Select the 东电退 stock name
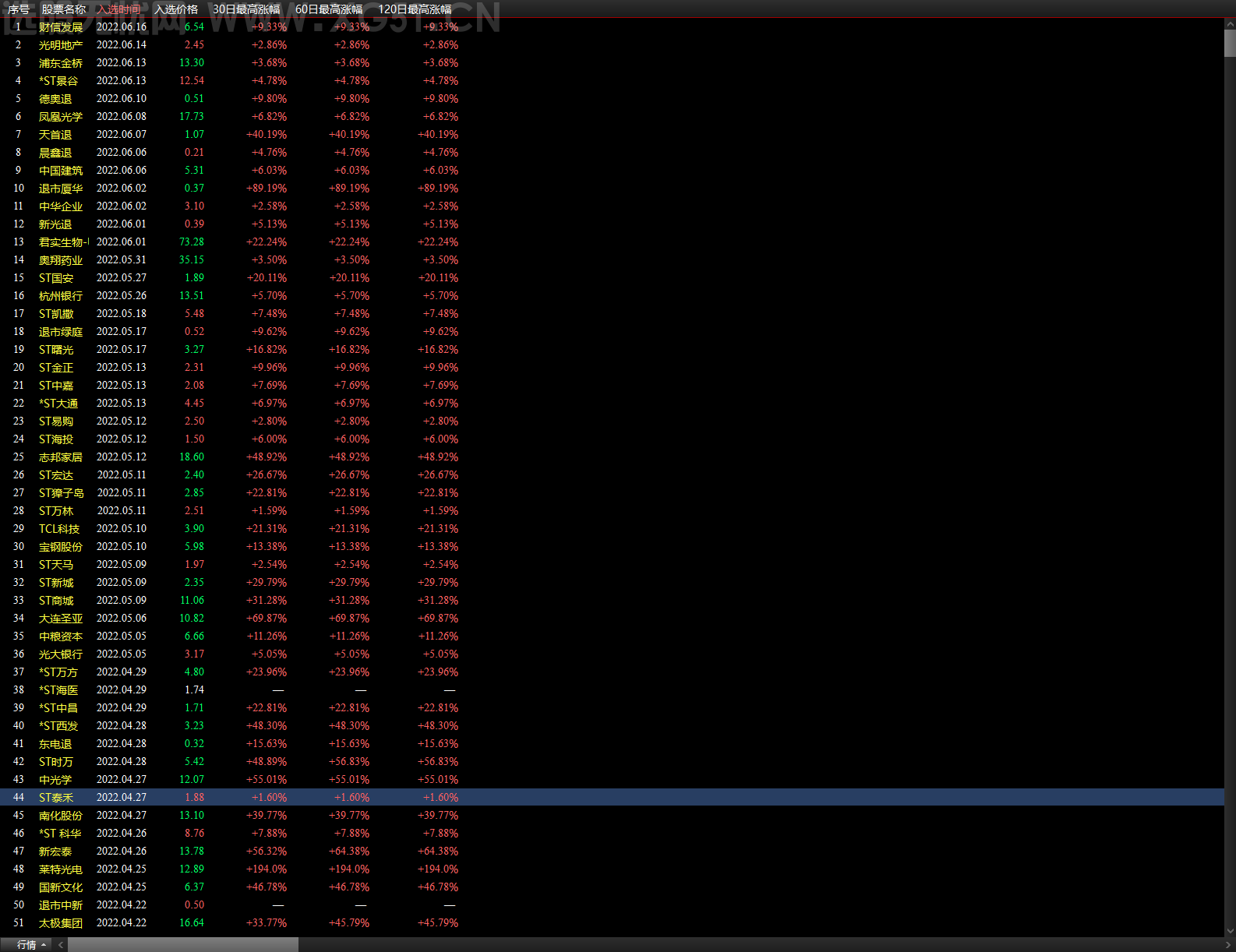This screenshot has height=952, width=1236. 55,744
